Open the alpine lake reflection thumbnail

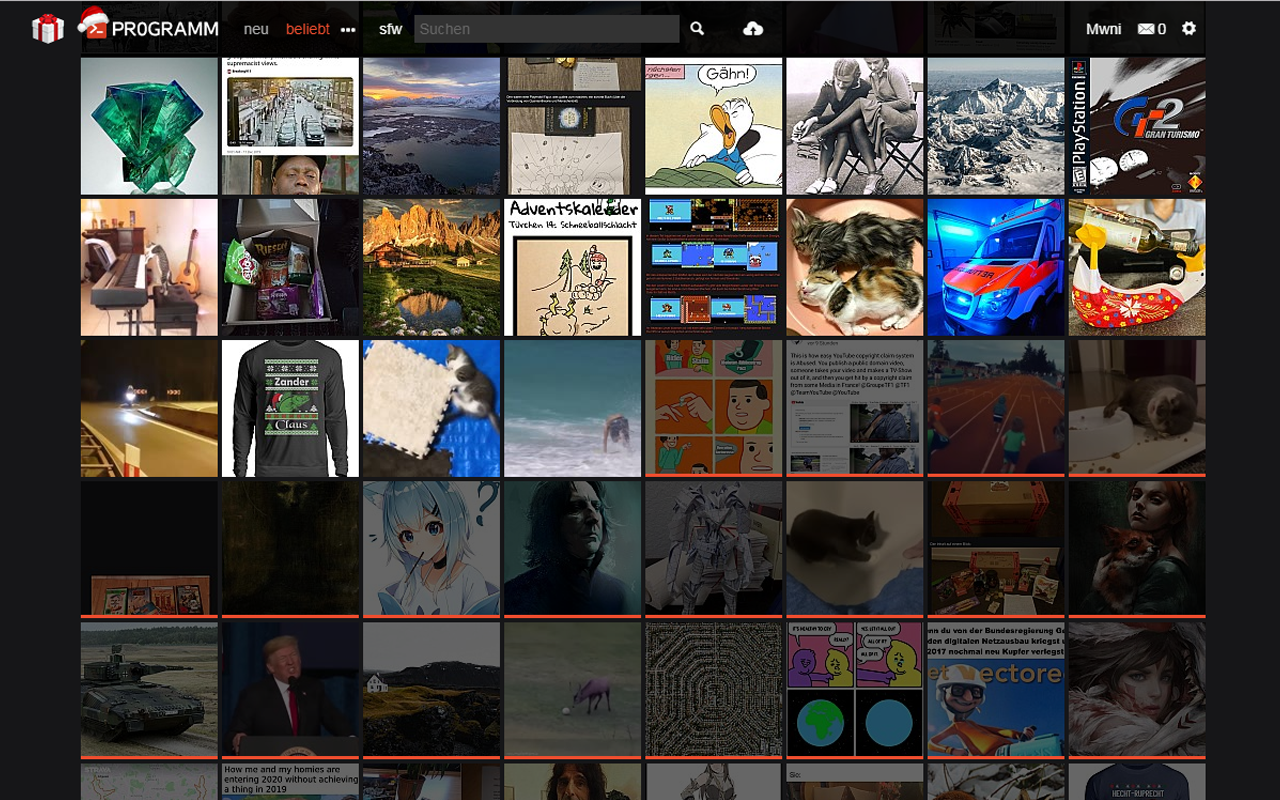tap(431, 267)
